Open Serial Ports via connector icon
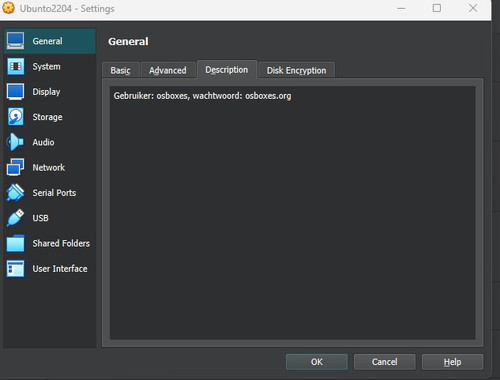 coord(15,193)
